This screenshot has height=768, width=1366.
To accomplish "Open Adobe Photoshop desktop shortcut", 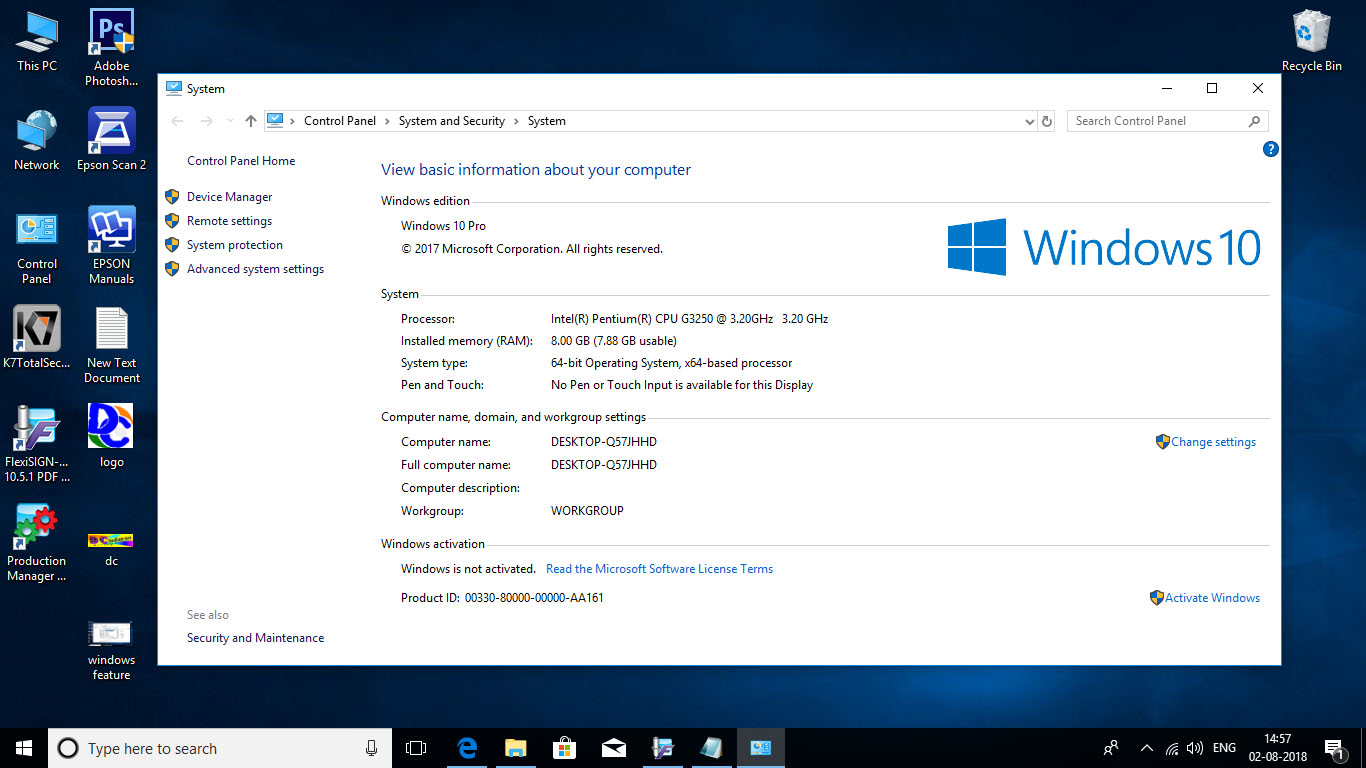I will tap(112, 48).
